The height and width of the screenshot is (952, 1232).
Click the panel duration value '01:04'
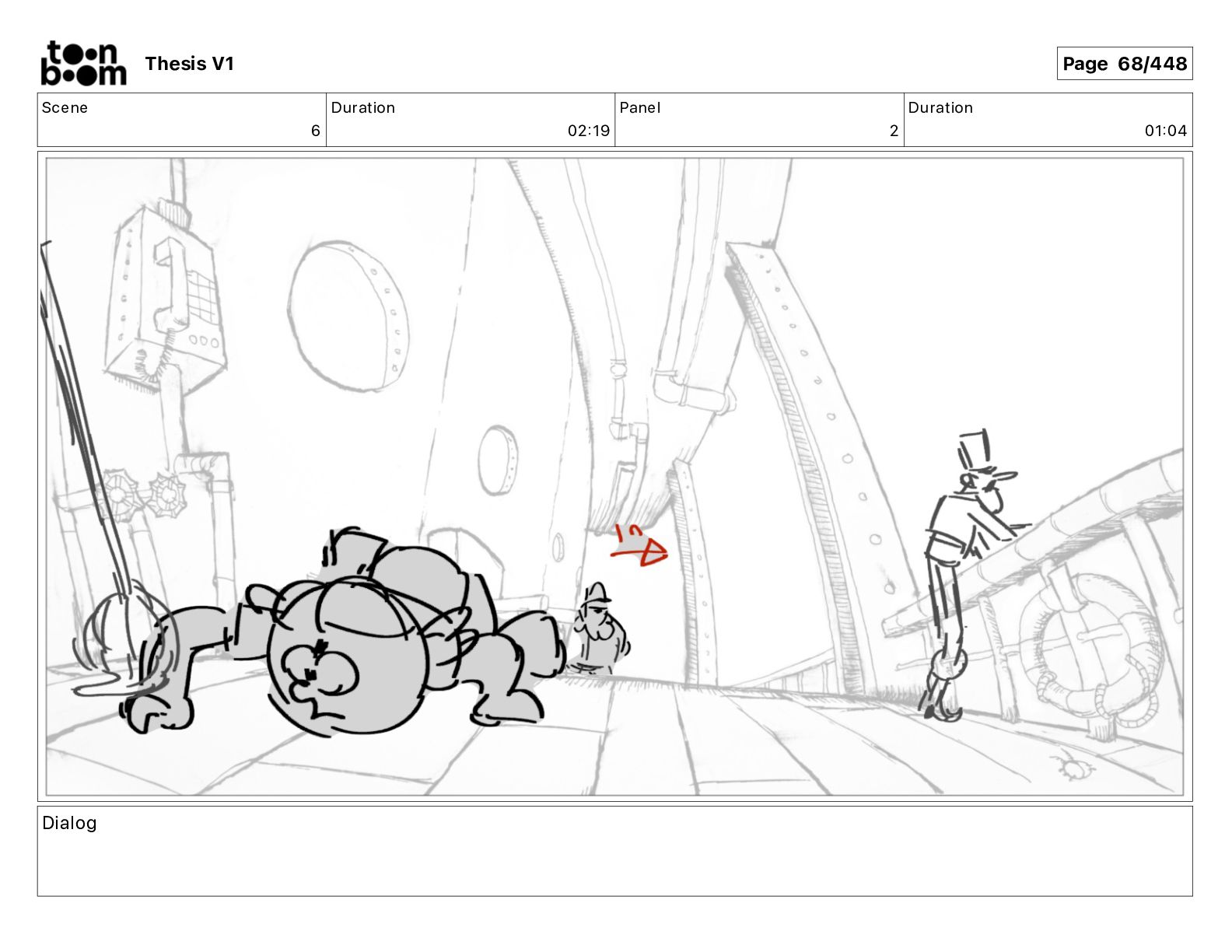[1165, 131]
